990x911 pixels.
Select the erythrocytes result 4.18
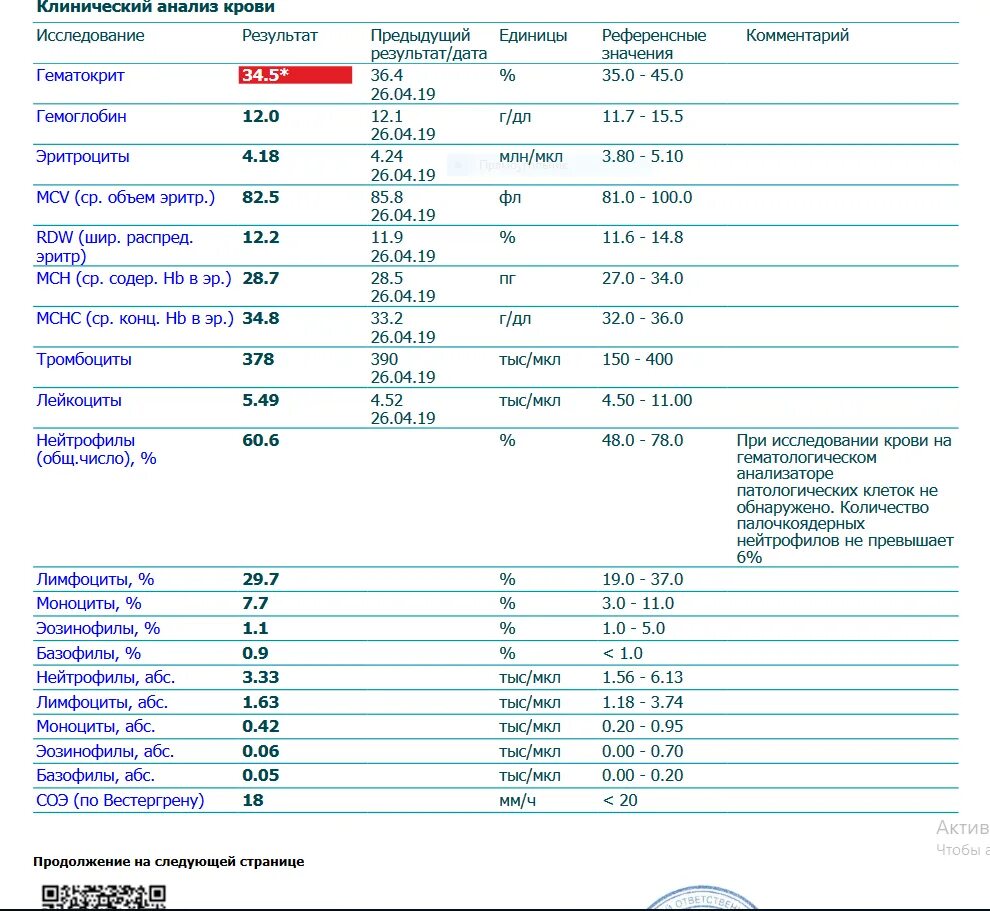click(261, 157)
